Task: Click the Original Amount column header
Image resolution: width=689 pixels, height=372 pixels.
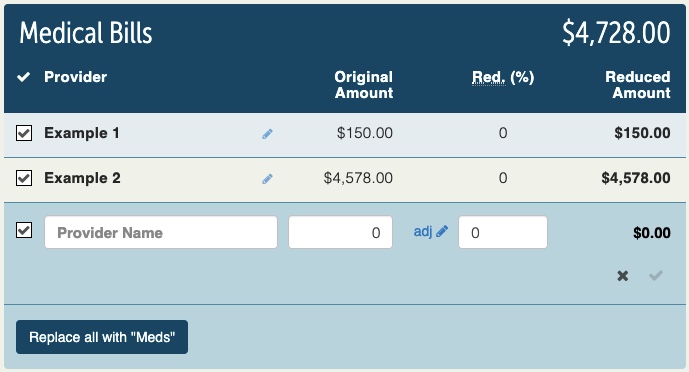Action: point(363,85)
